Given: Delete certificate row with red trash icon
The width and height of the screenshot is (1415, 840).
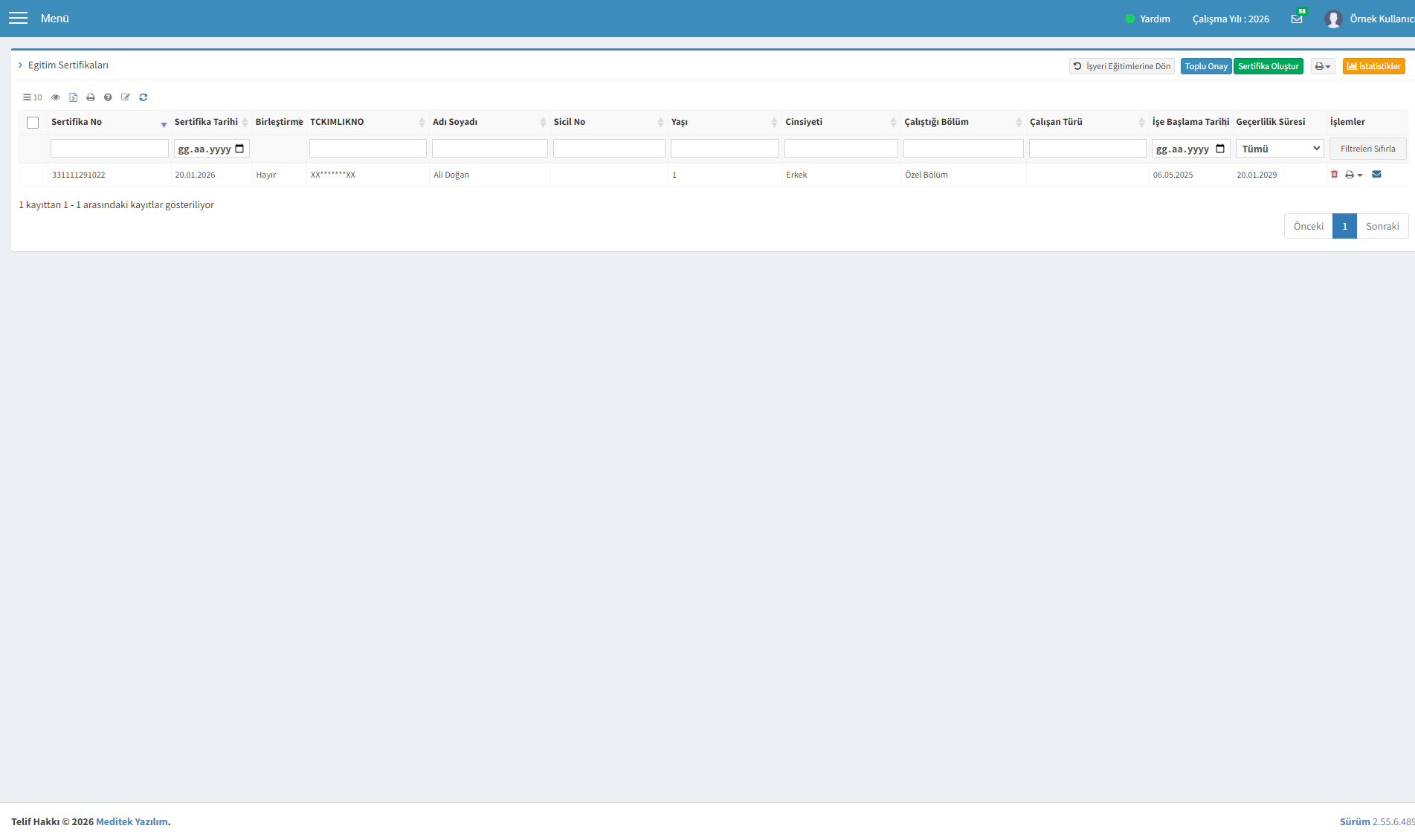Looking at the screenshot, I should click(x=1334, y=174).
